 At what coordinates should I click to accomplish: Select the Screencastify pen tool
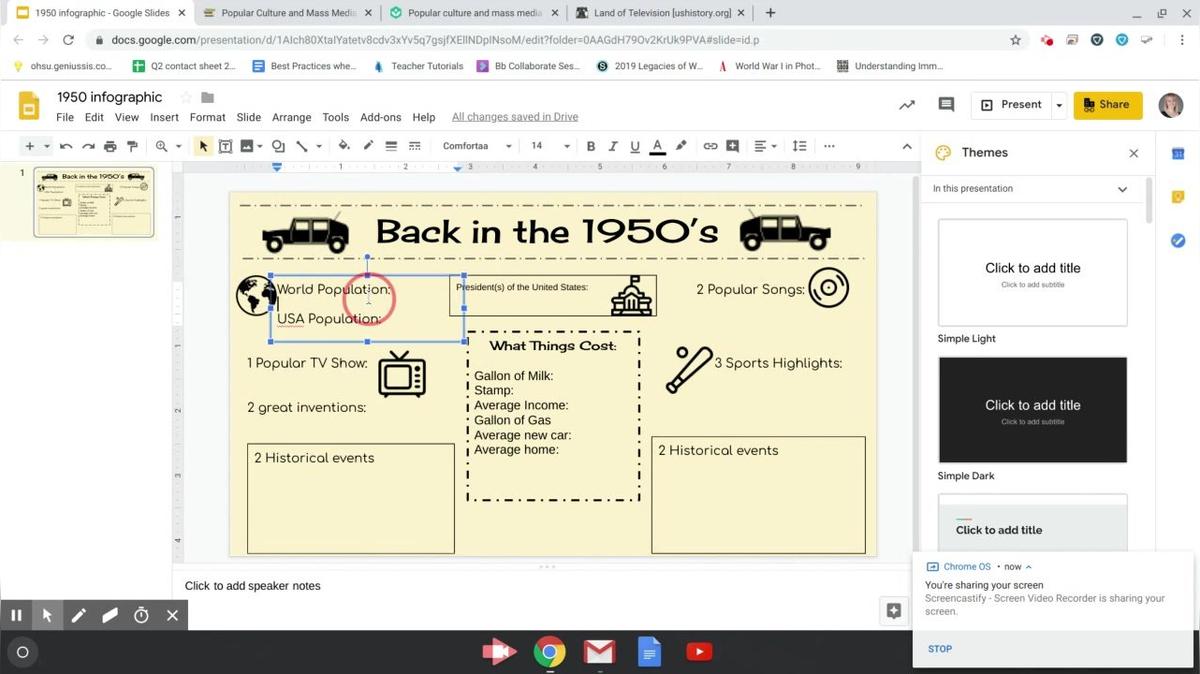coord(78,615)
